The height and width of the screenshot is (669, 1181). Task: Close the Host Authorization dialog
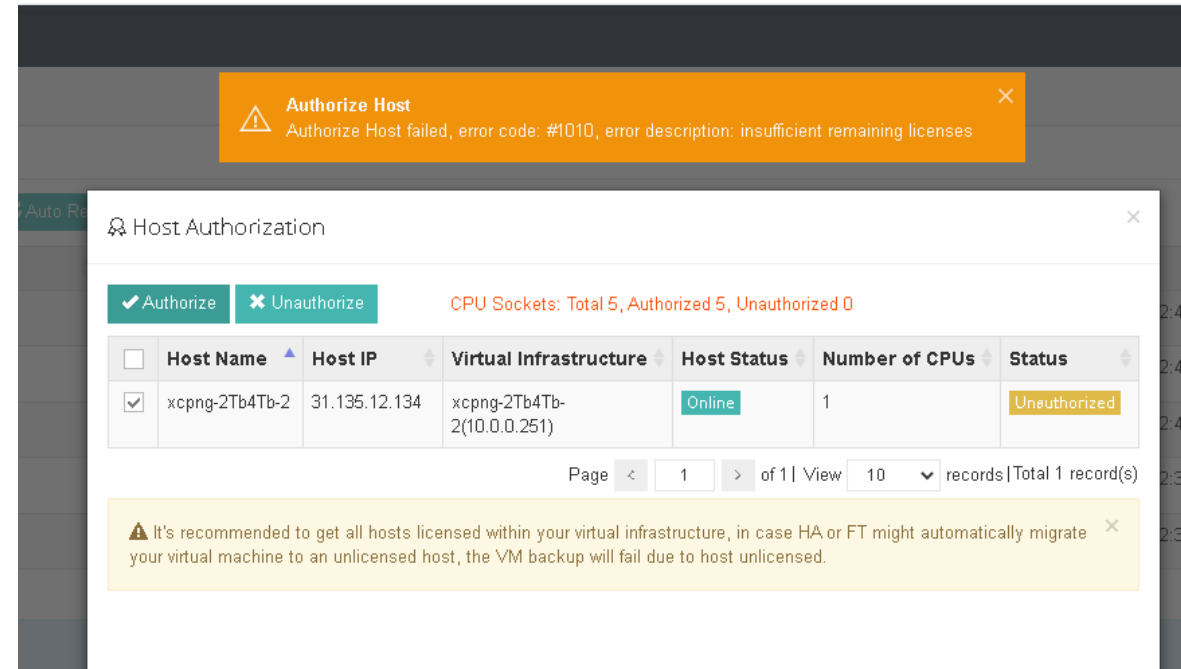(1132, 217)
